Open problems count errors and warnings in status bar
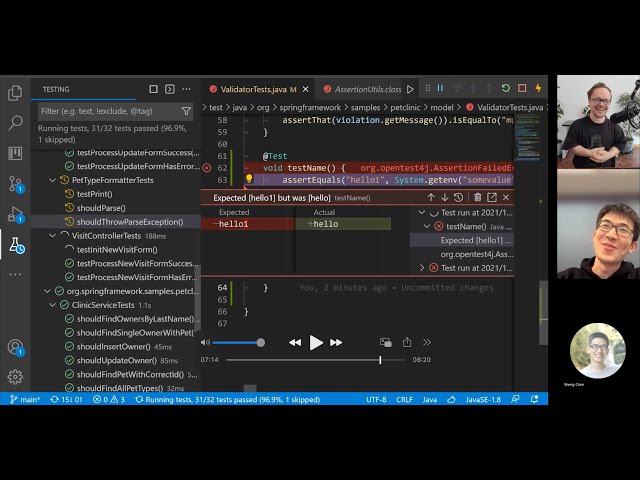Screen dimensions: 640x480 pyautogui.click(x=109, y=399)
